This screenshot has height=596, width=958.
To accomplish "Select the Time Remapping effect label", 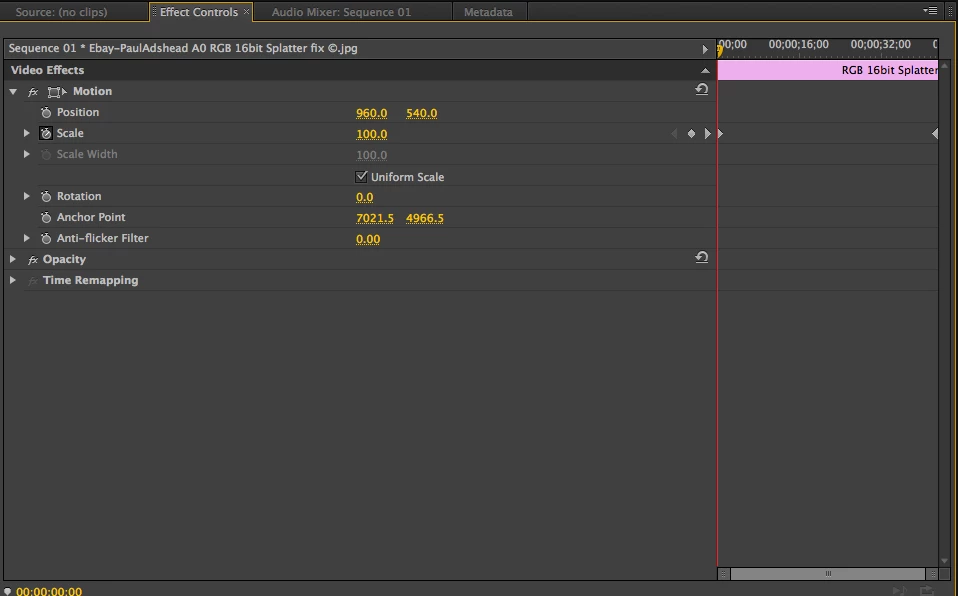I will (90, 280).
